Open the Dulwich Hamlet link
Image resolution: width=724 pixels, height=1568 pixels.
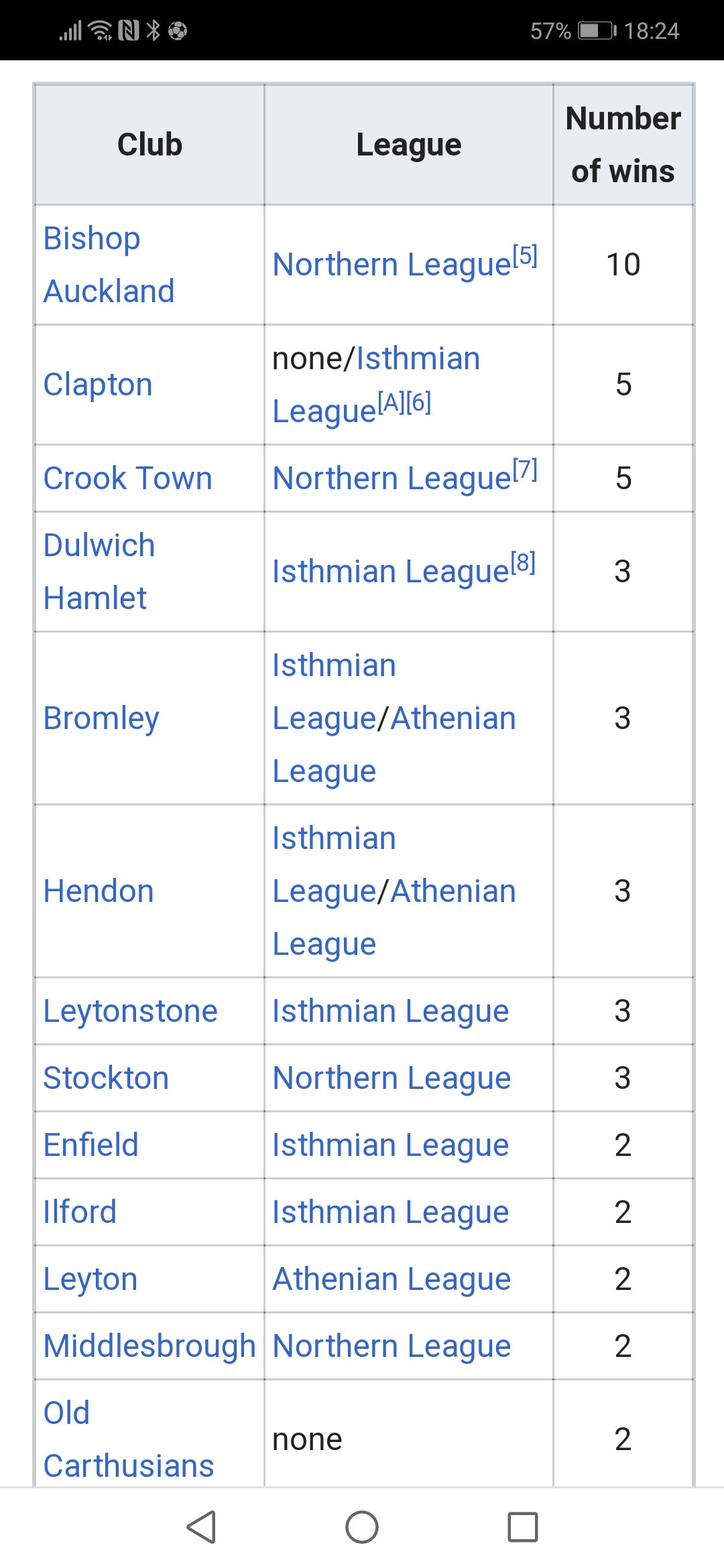pyautogui.click(x=99, y=572)
